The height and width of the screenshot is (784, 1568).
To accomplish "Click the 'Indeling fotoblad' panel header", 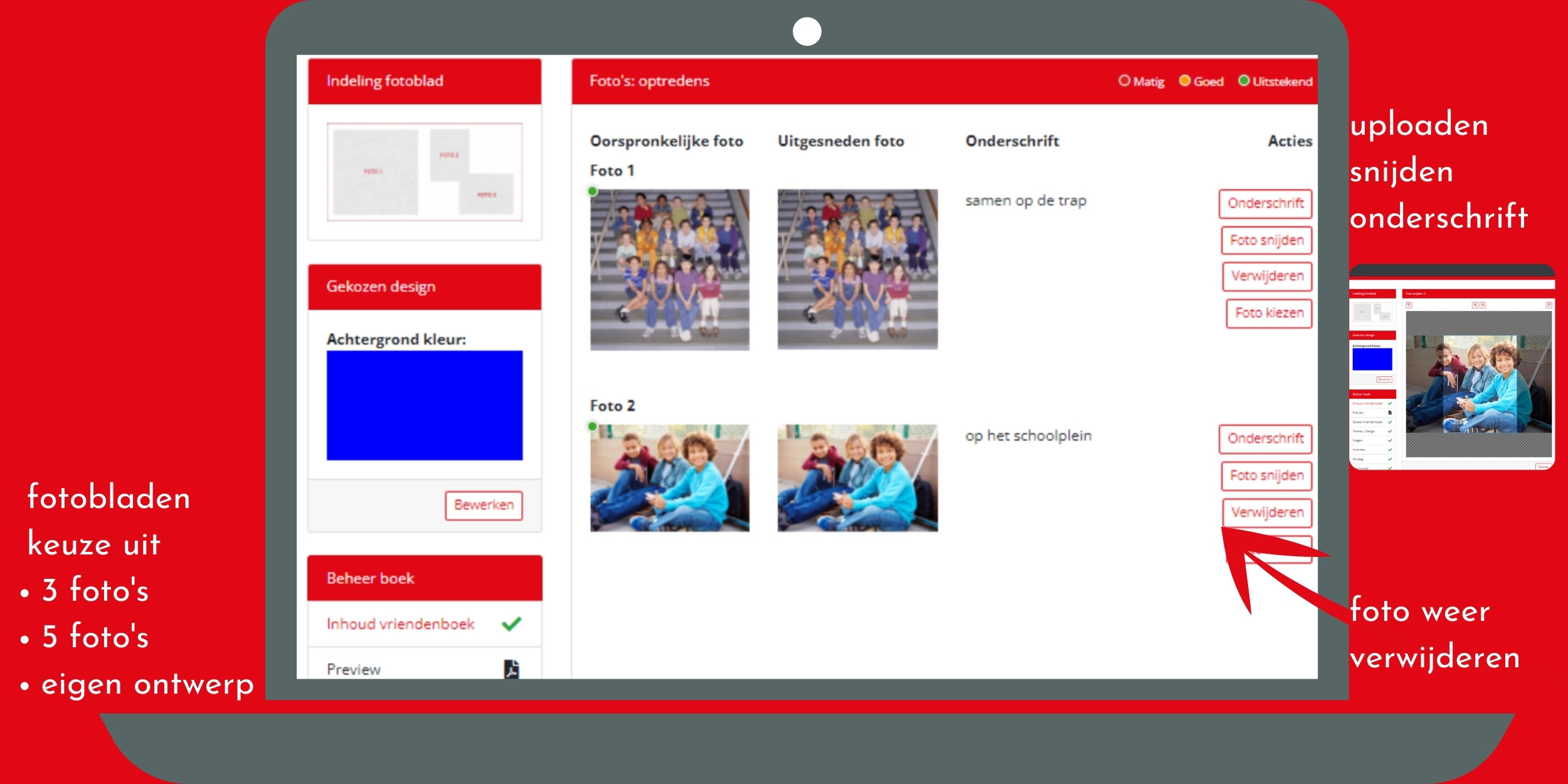I will pos(425,81).
